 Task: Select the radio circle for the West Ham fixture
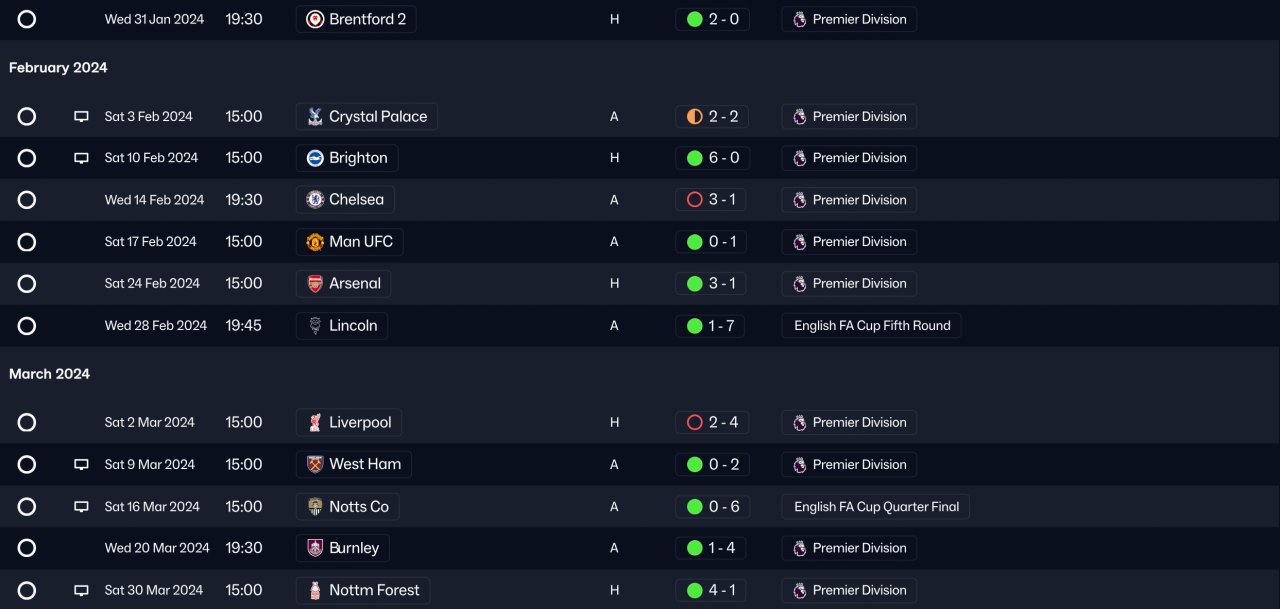(x=27, y=465)
